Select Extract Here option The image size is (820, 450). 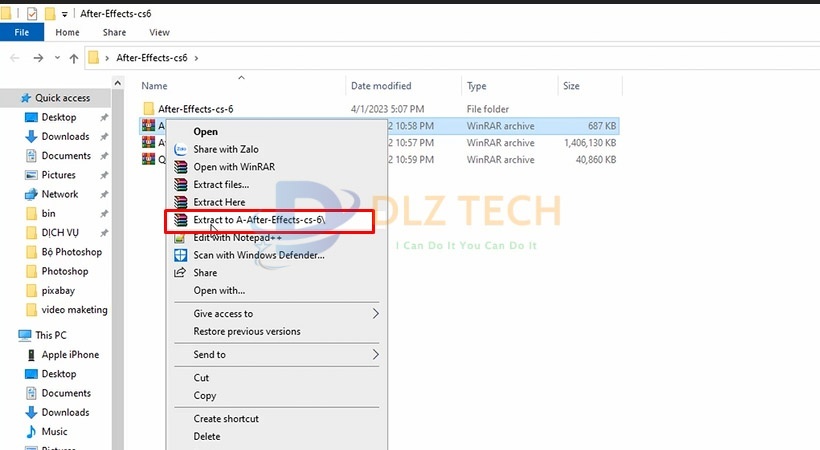point(219,202)
